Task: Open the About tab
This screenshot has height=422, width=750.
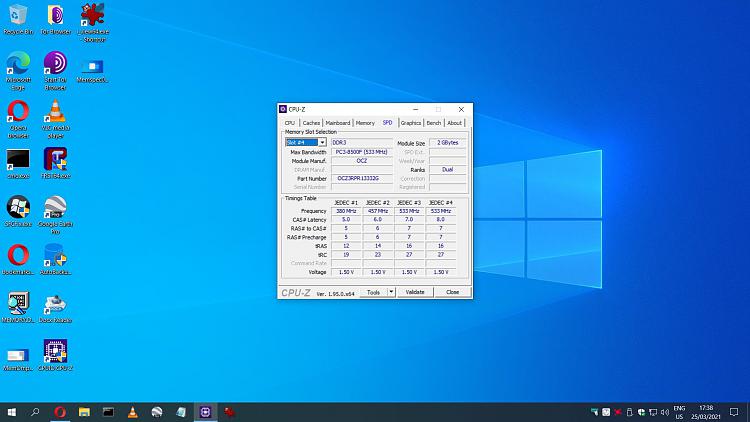Action: pyautogui.click(x=454, y=123)
